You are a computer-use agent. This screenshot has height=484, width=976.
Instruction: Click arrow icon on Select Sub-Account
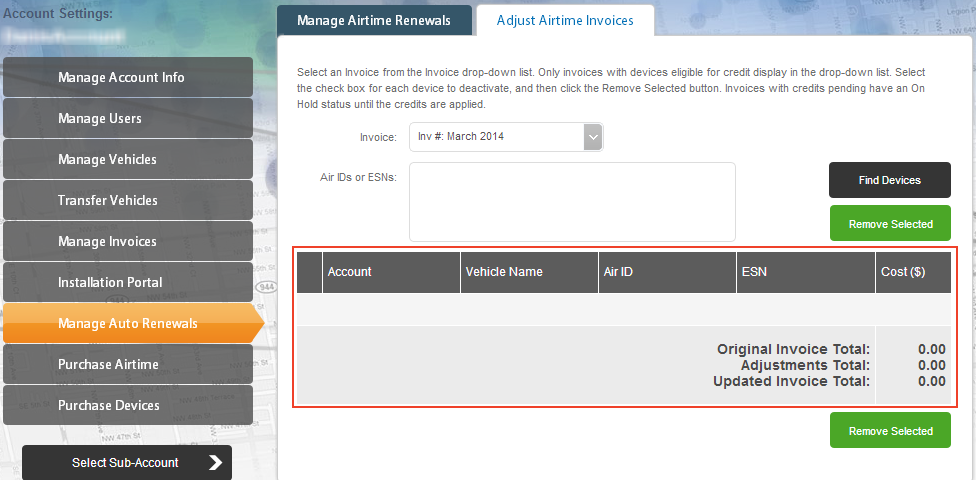tap(215, 462)
